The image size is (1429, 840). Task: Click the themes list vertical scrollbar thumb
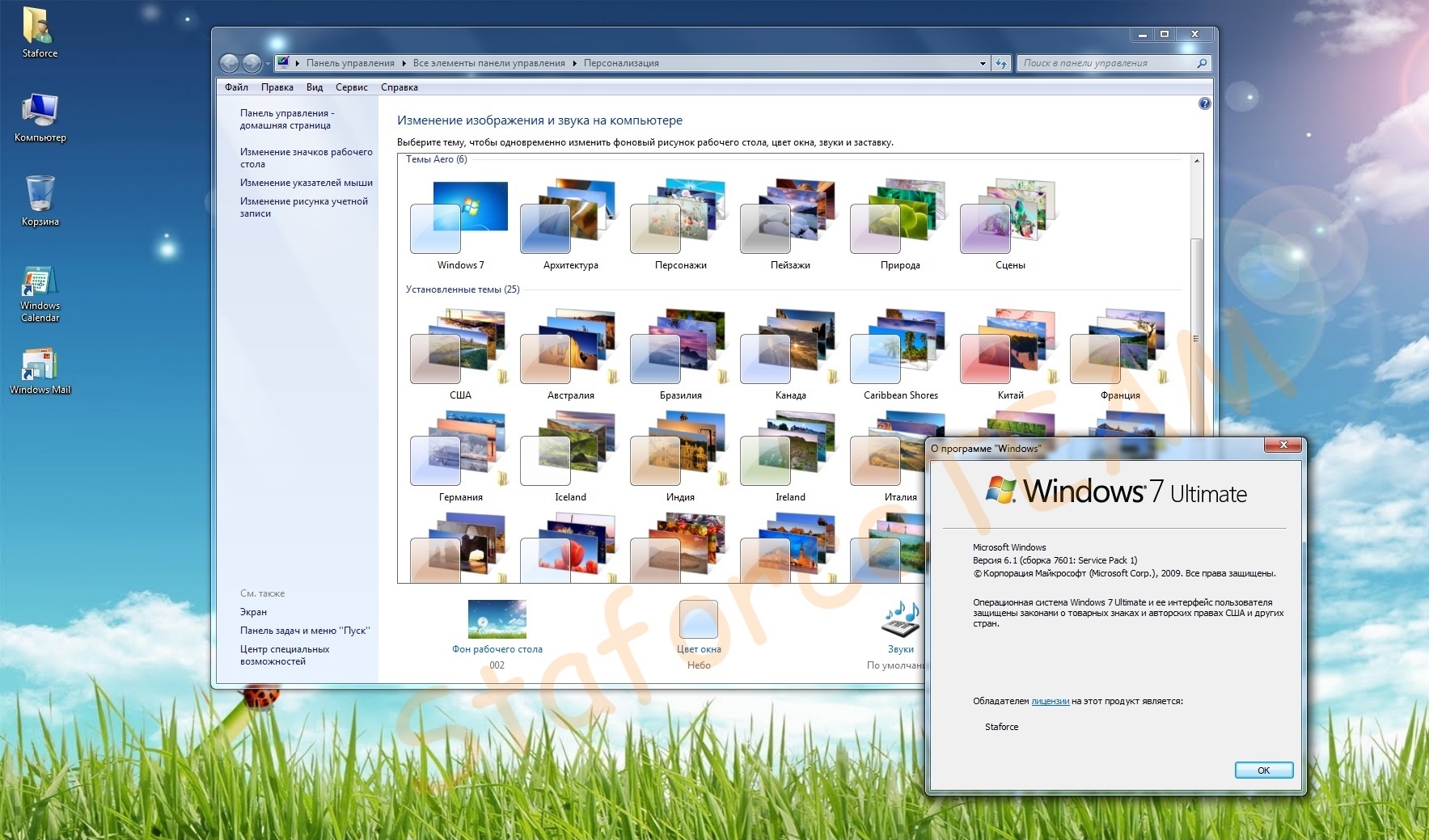tap(1197, 337)
